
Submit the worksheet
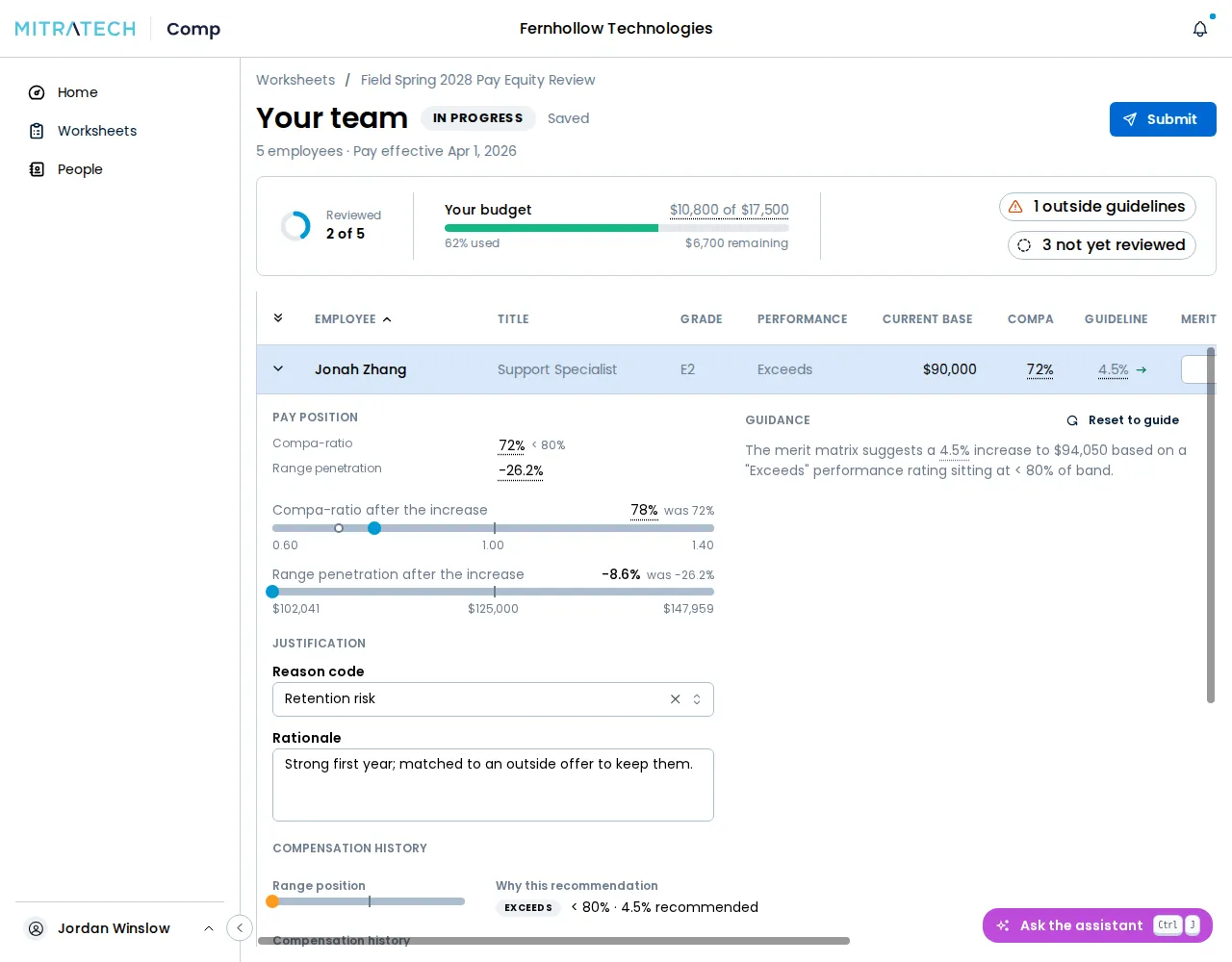point(1163,119)
